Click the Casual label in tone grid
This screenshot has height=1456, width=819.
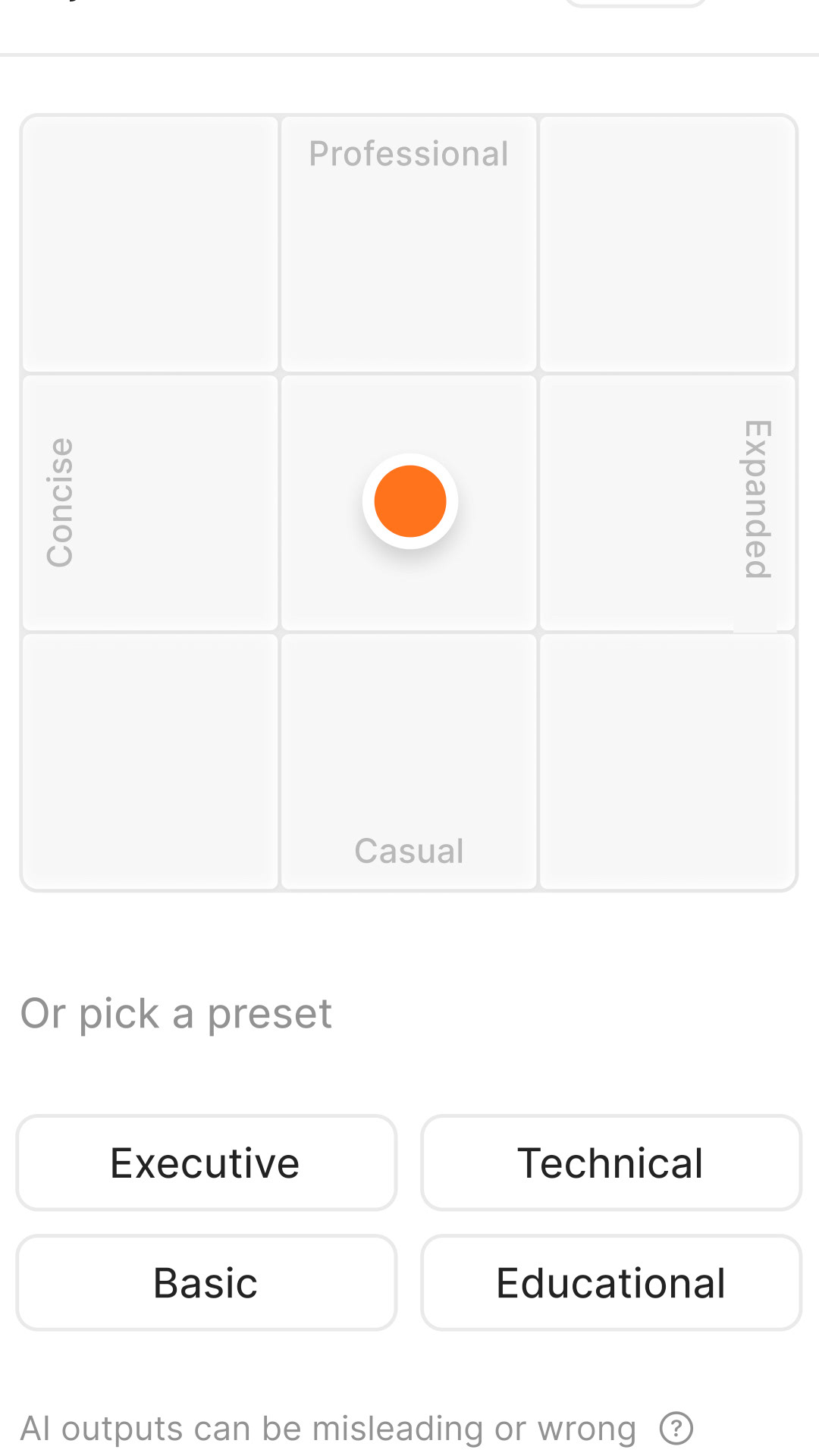(409, 851)
